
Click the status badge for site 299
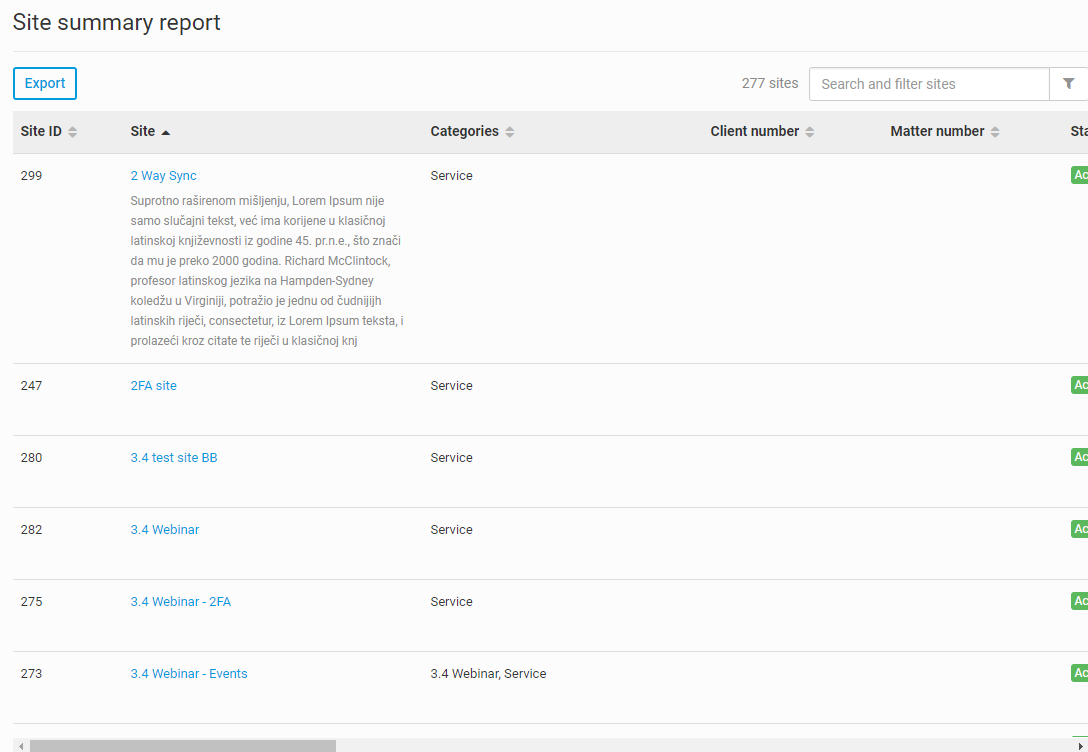pos(1079,176)
